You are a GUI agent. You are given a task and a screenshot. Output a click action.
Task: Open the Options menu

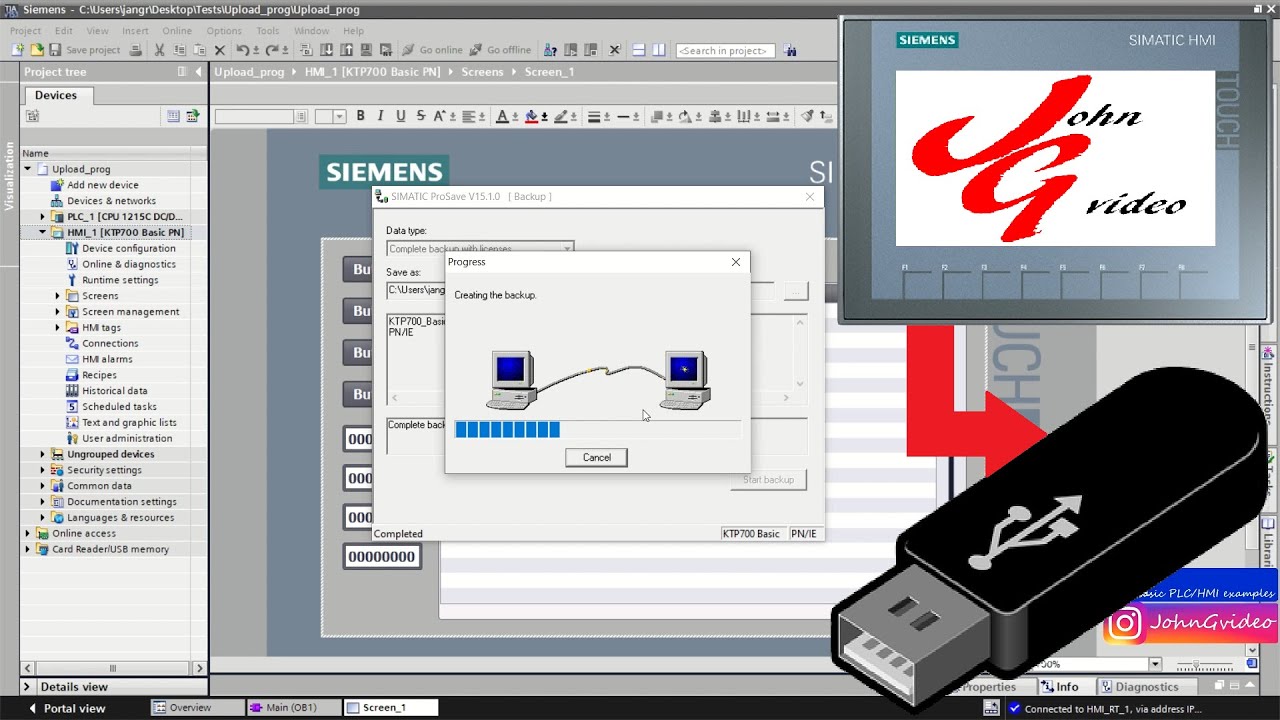pyautogui.click(x=224, y=31)
